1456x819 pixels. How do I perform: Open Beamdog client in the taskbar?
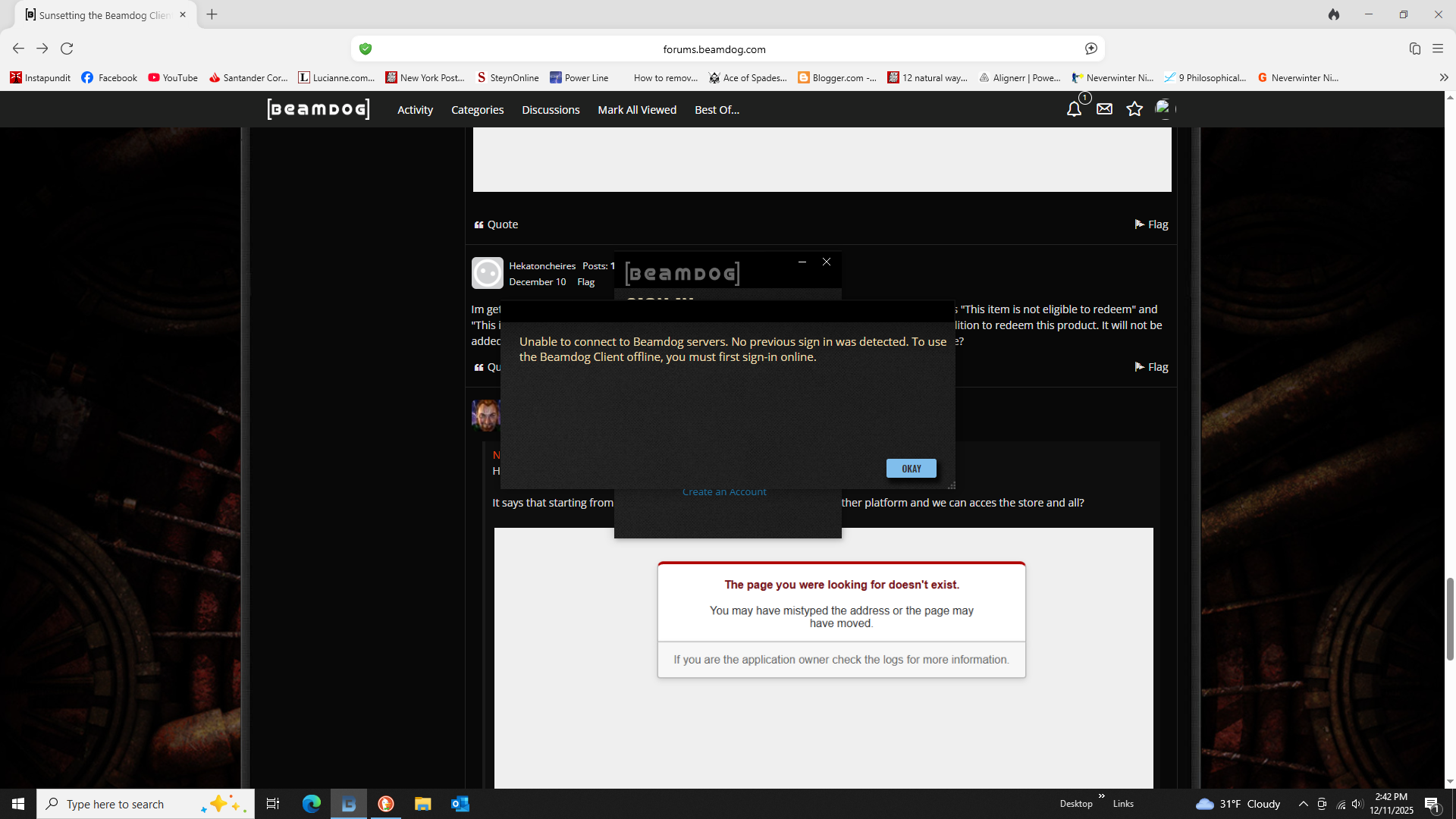(x=349, y=804)
